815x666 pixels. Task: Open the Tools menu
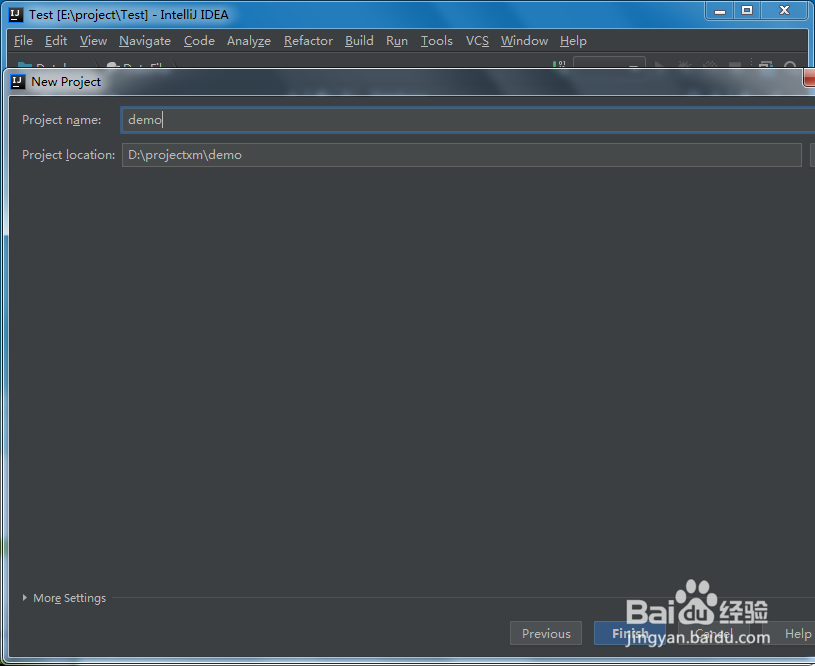(437, 41)
